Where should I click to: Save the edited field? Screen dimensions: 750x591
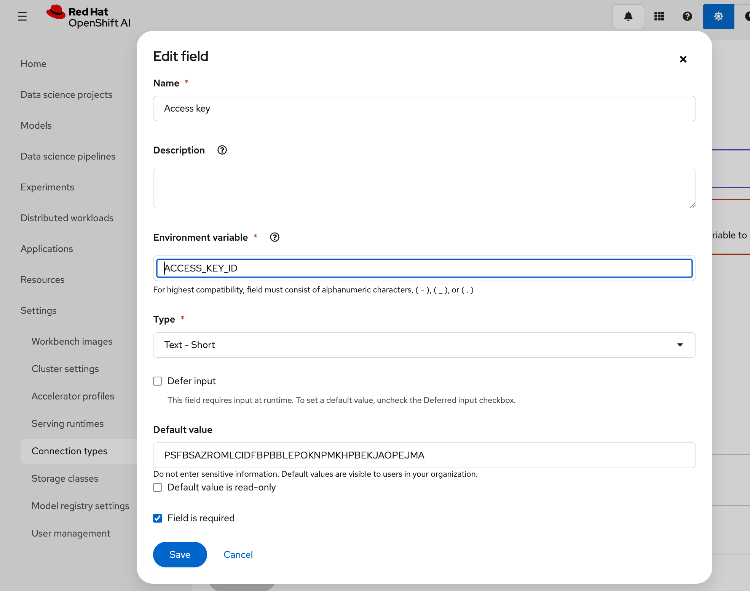pos(180,555)
